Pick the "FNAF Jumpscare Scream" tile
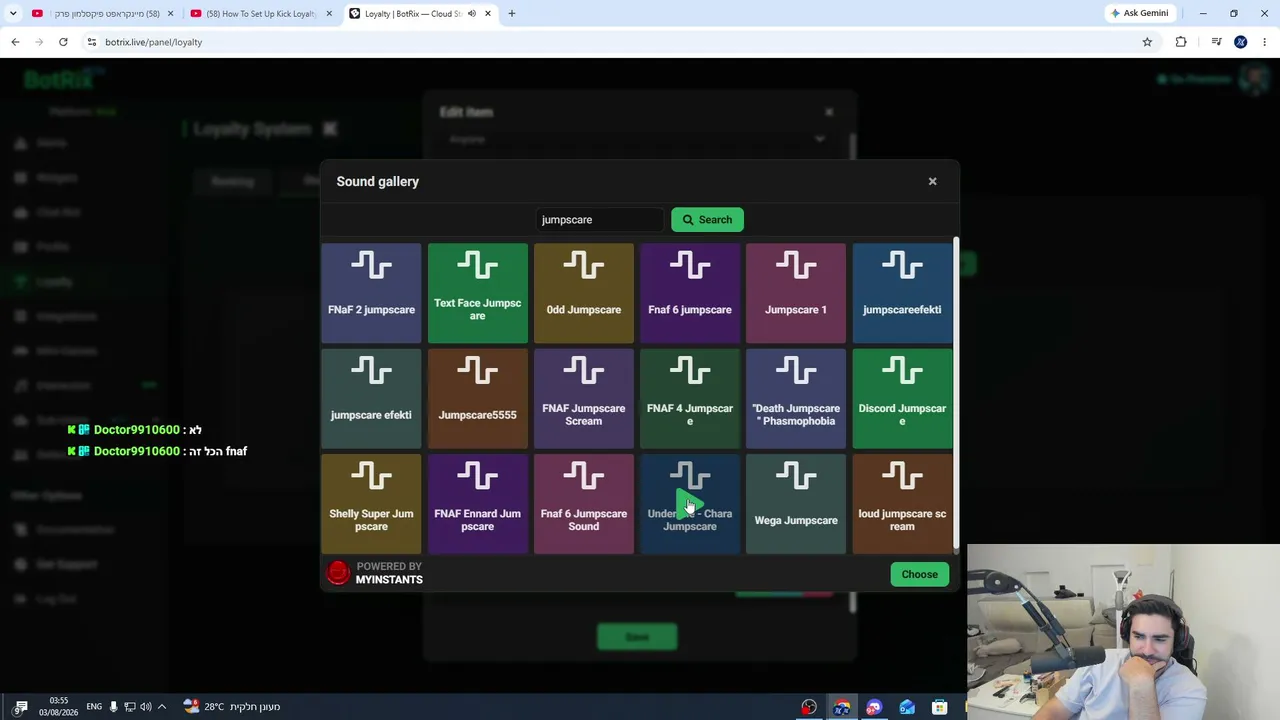 pos(584,399)
